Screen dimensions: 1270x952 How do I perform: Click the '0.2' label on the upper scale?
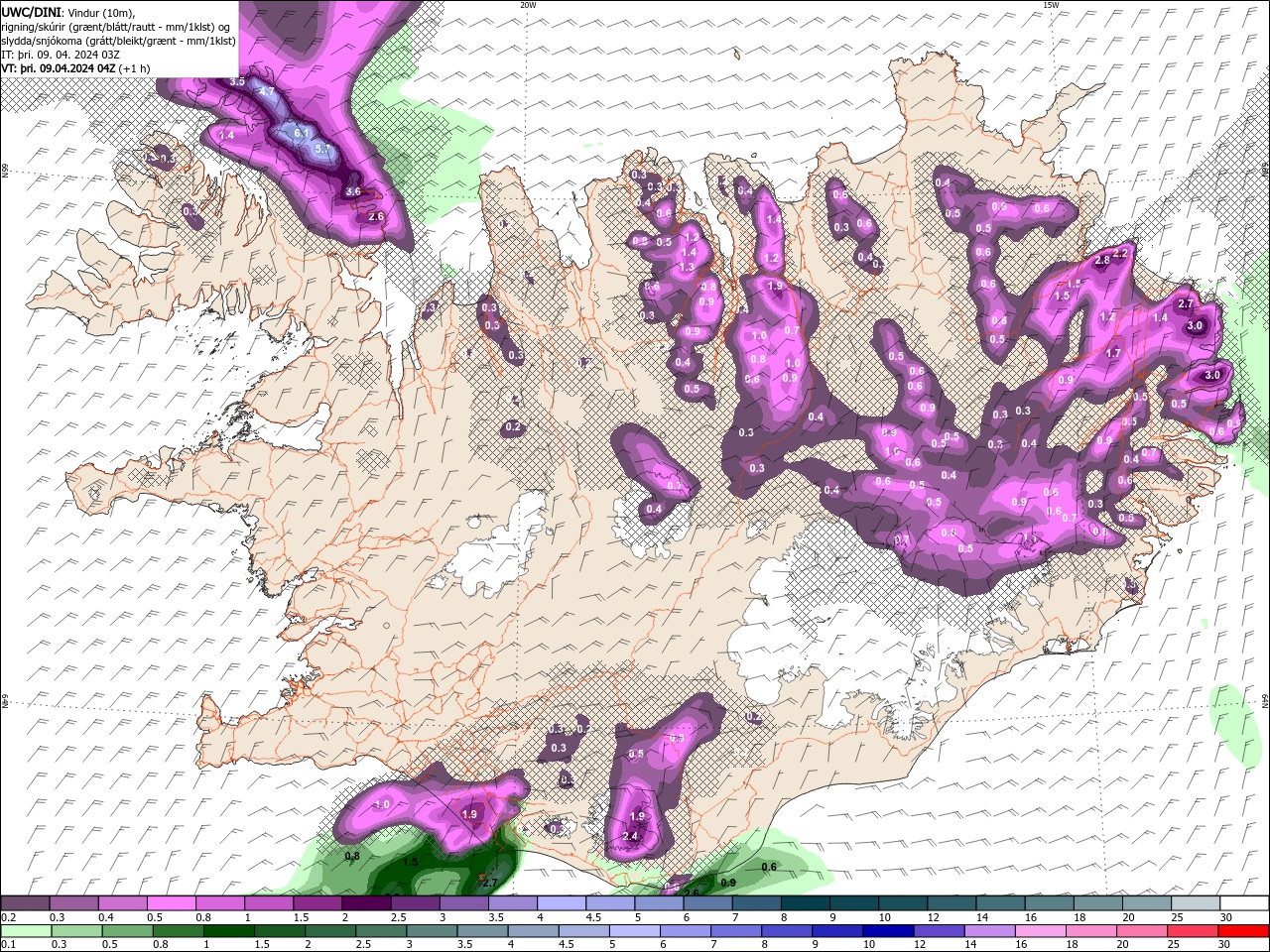tap(8, 917)
